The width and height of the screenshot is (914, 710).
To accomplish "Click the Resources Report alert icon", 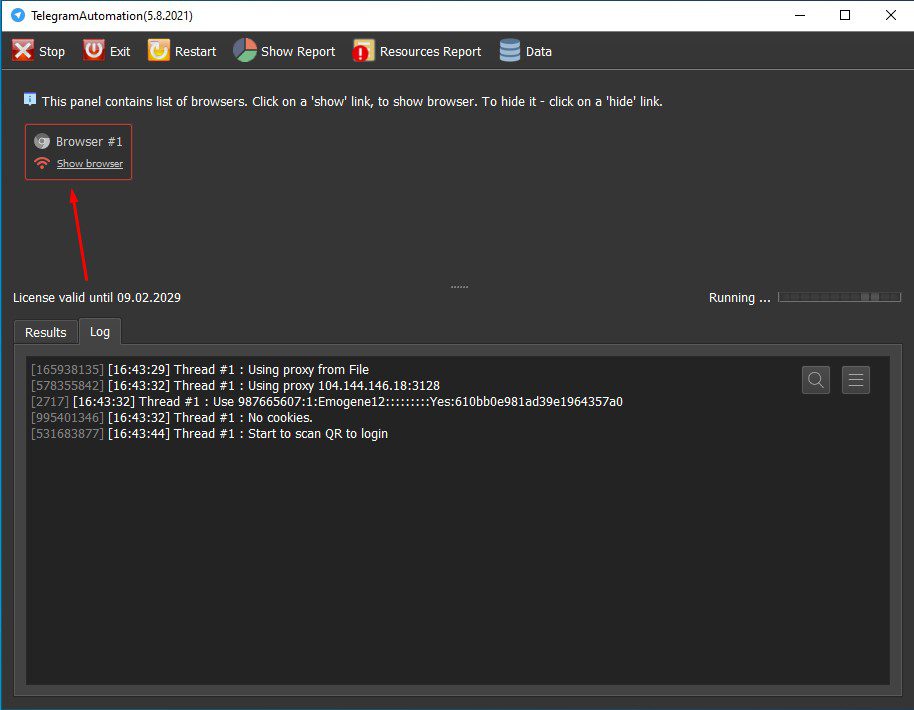I will 363,51.
